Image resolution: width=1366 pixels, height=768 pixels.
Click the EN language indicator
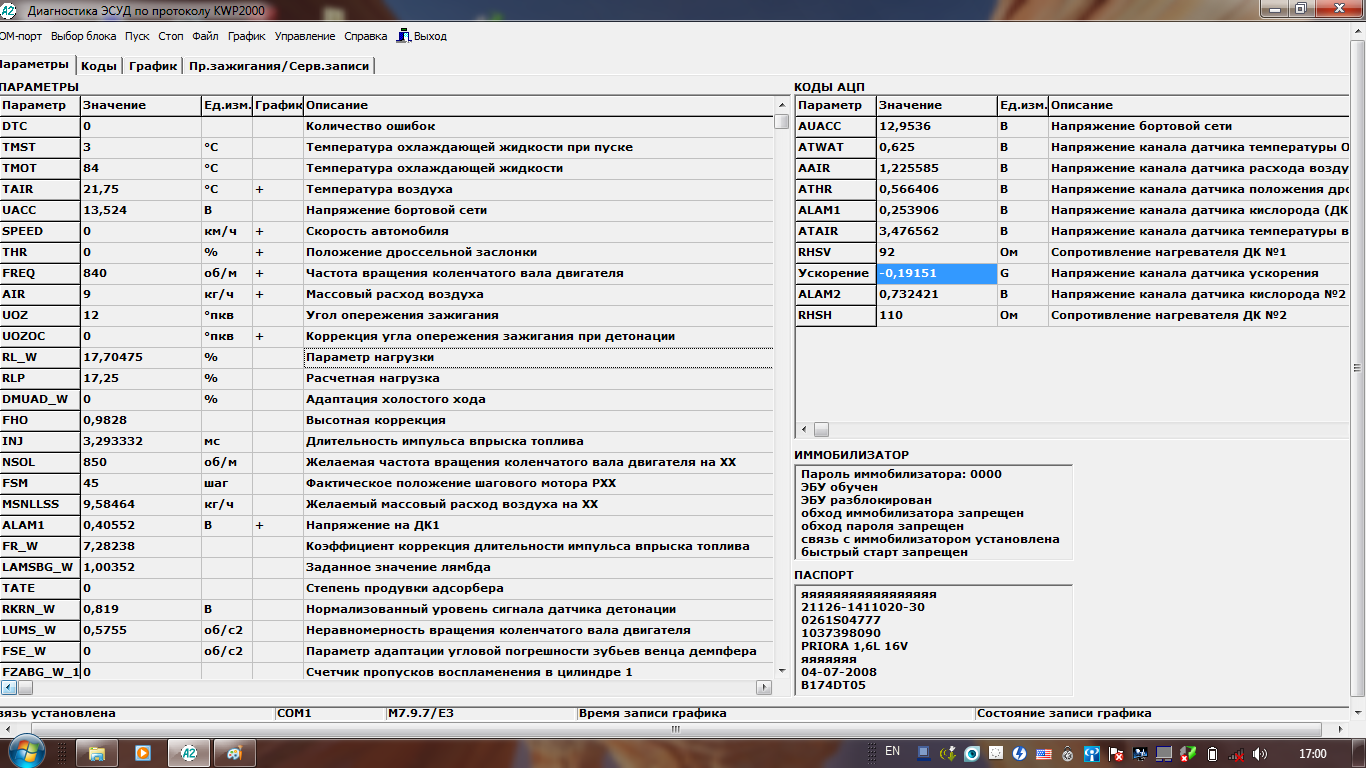click(893, 751)
